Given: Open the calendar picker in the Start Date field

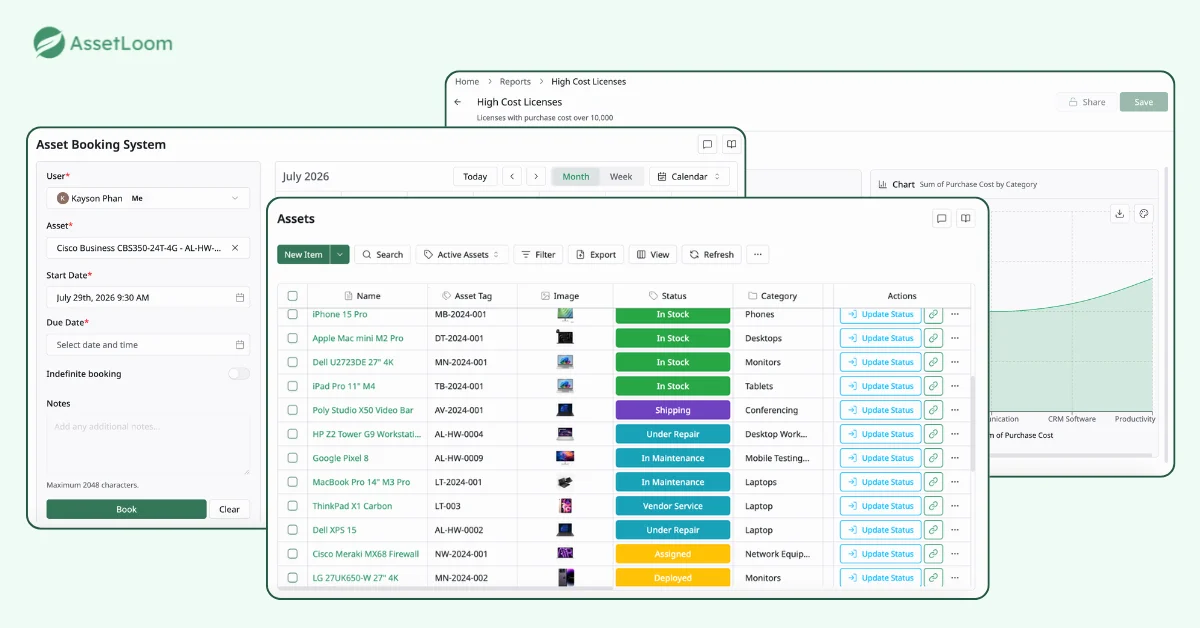Looking at the screenshot, I should coord(240,298).
